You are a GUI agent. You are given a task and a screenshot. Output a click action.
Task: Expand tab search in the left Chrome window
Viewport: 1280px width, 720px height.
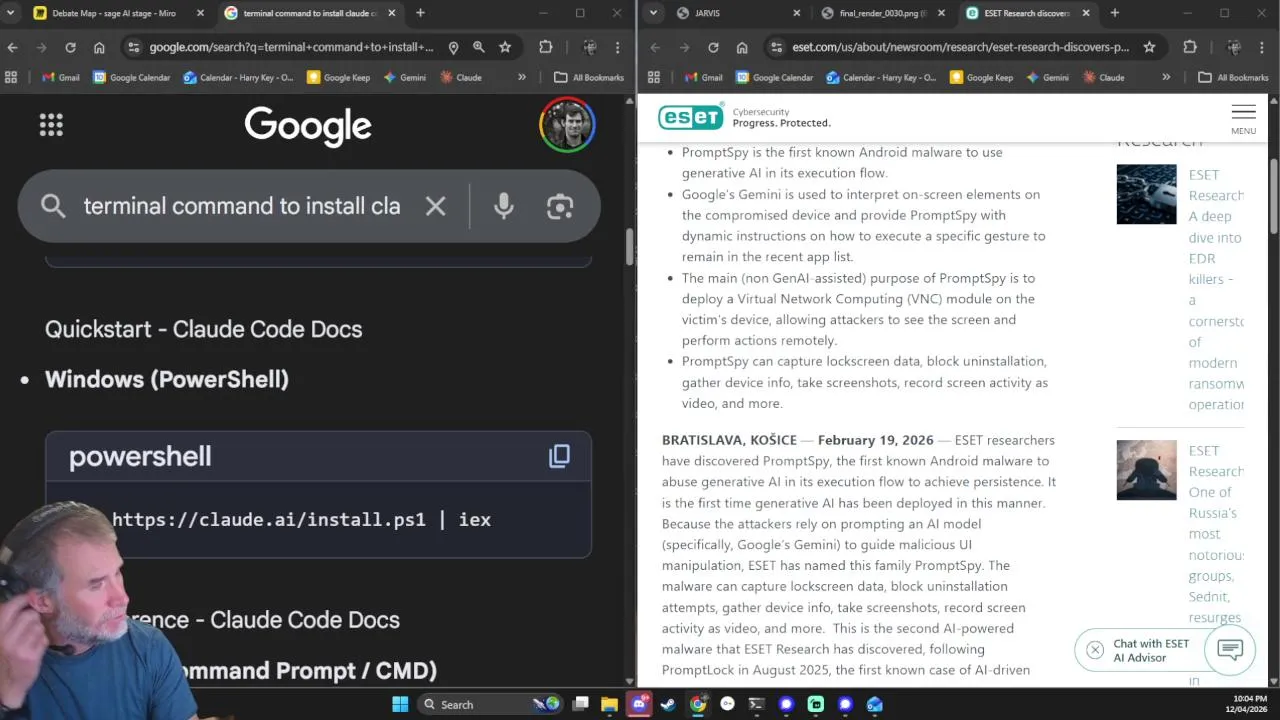tap(10, 13)
